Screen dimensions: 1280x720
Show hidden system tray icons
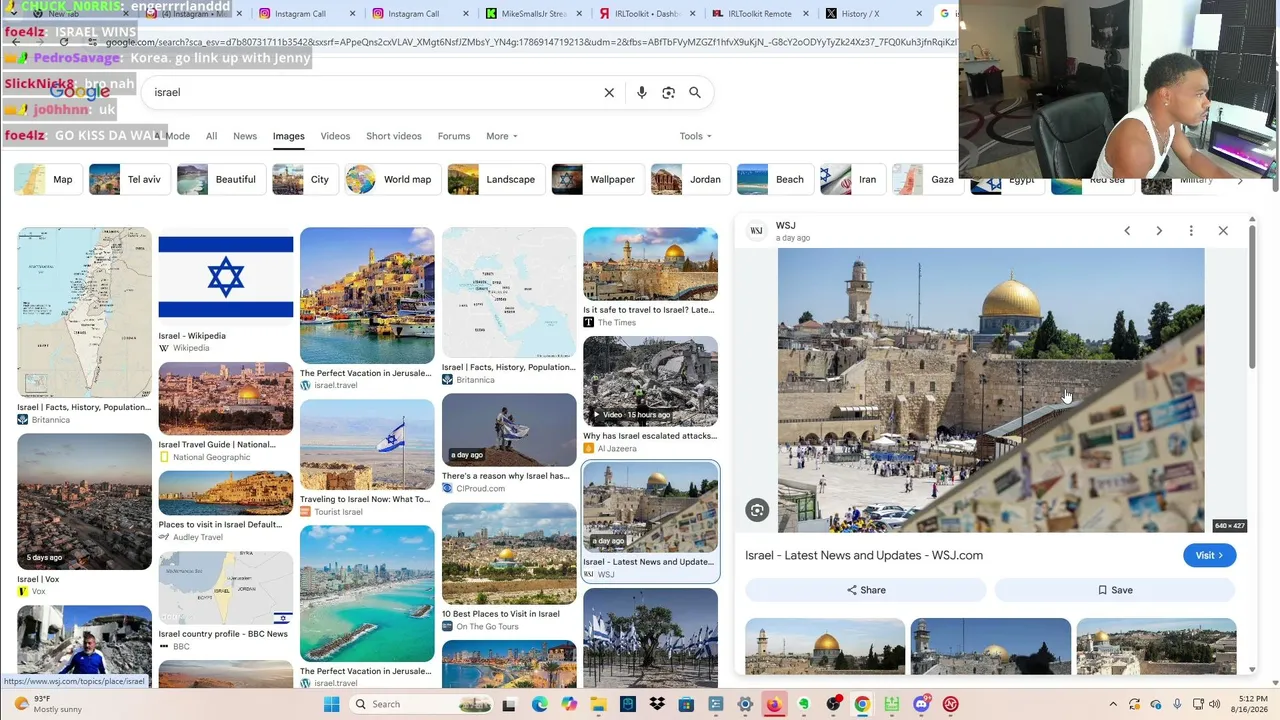[1112, 704]
